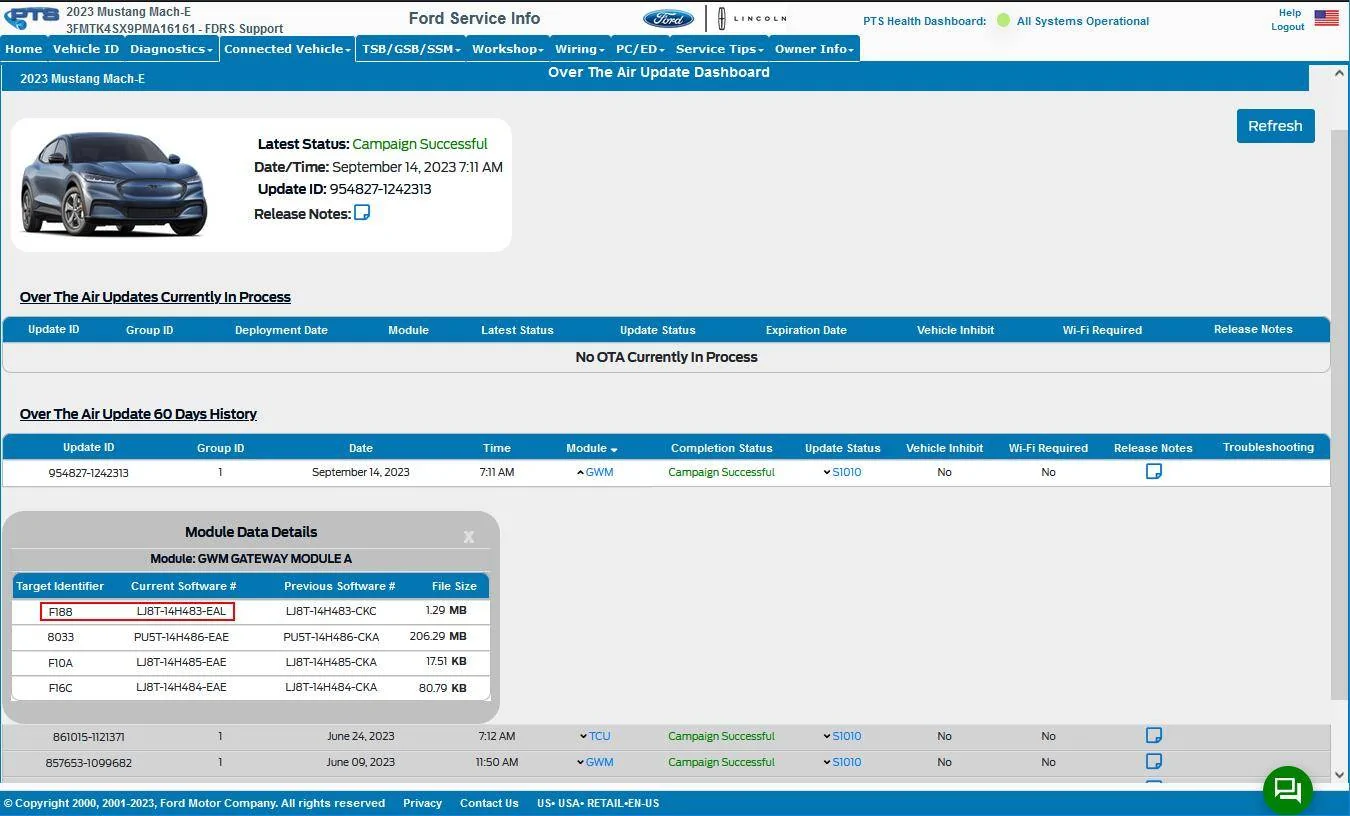Open the green chat support bubble
This screenshot has height=816, width=1350.
(x=1287, y=790)
